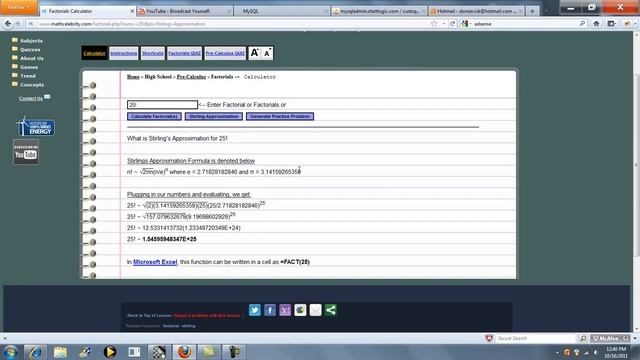Share via the Yahoo icon

pyautogui.click(x=285, y=310)
